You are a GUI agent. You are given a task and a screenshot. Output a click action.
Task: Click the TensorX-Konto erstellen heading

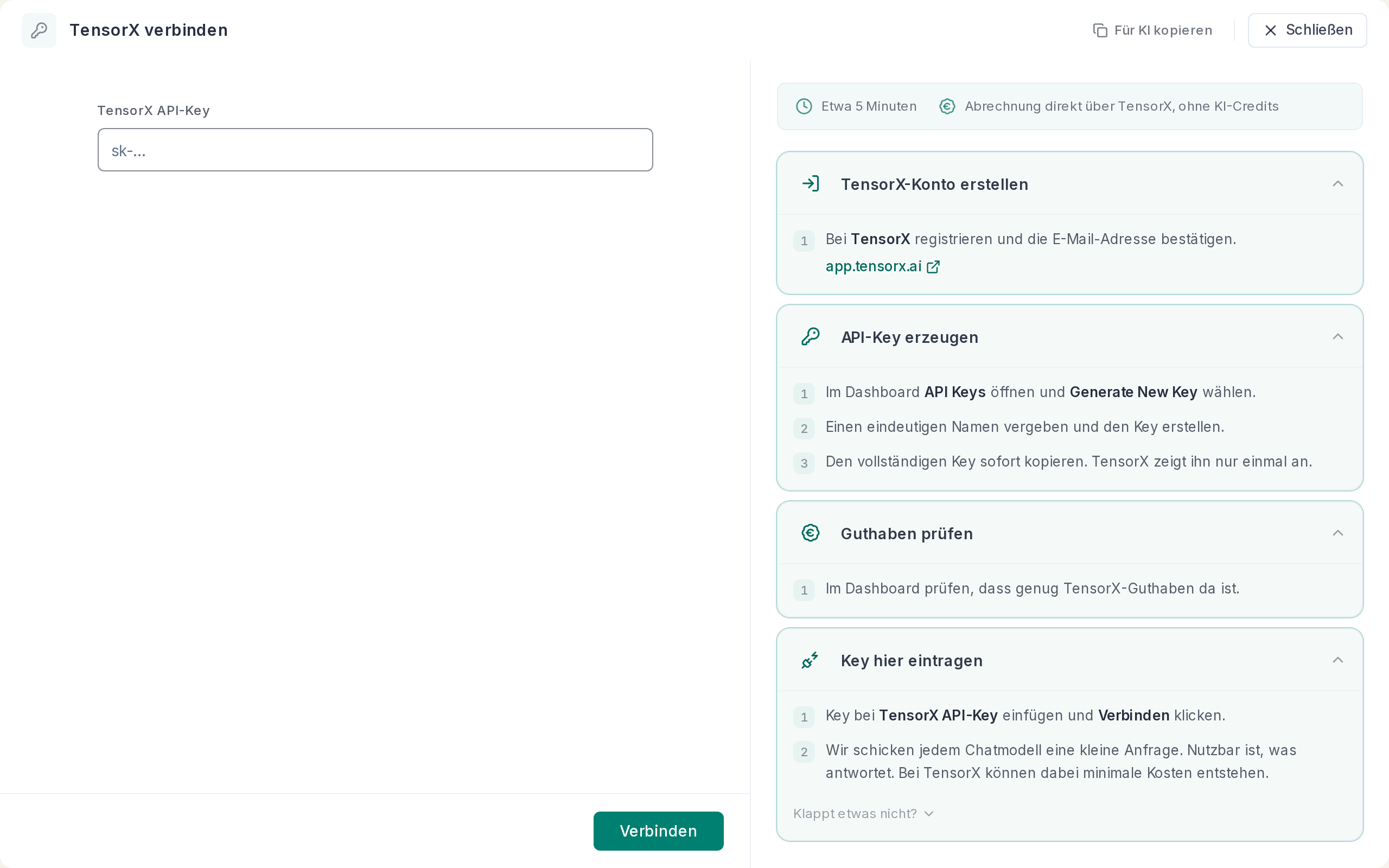coord(934,184)
